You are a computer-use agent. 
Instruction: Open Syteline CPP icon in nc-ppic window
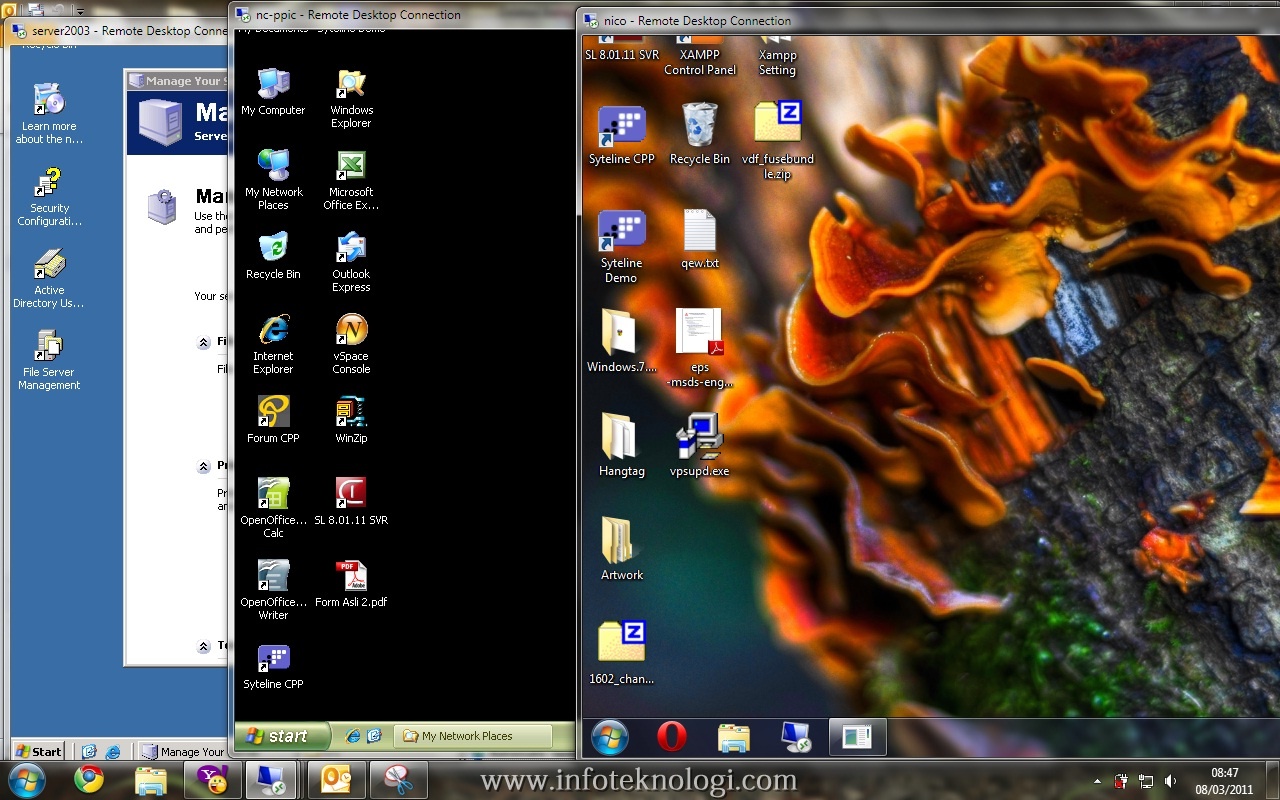point(273,667)
